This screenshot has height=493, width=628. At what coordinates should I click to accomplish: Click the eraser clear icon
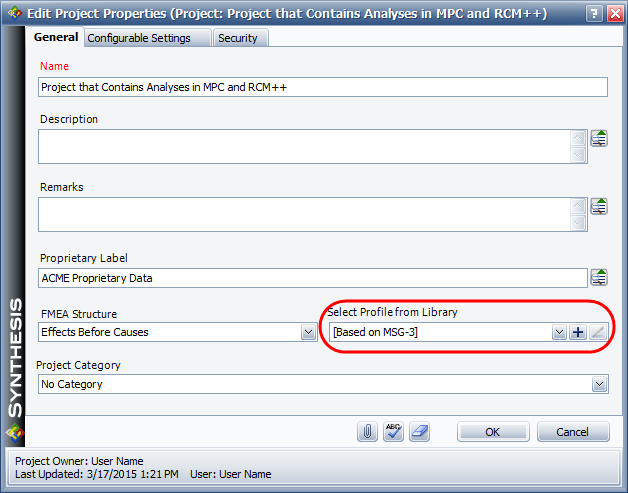click(420, 432)
